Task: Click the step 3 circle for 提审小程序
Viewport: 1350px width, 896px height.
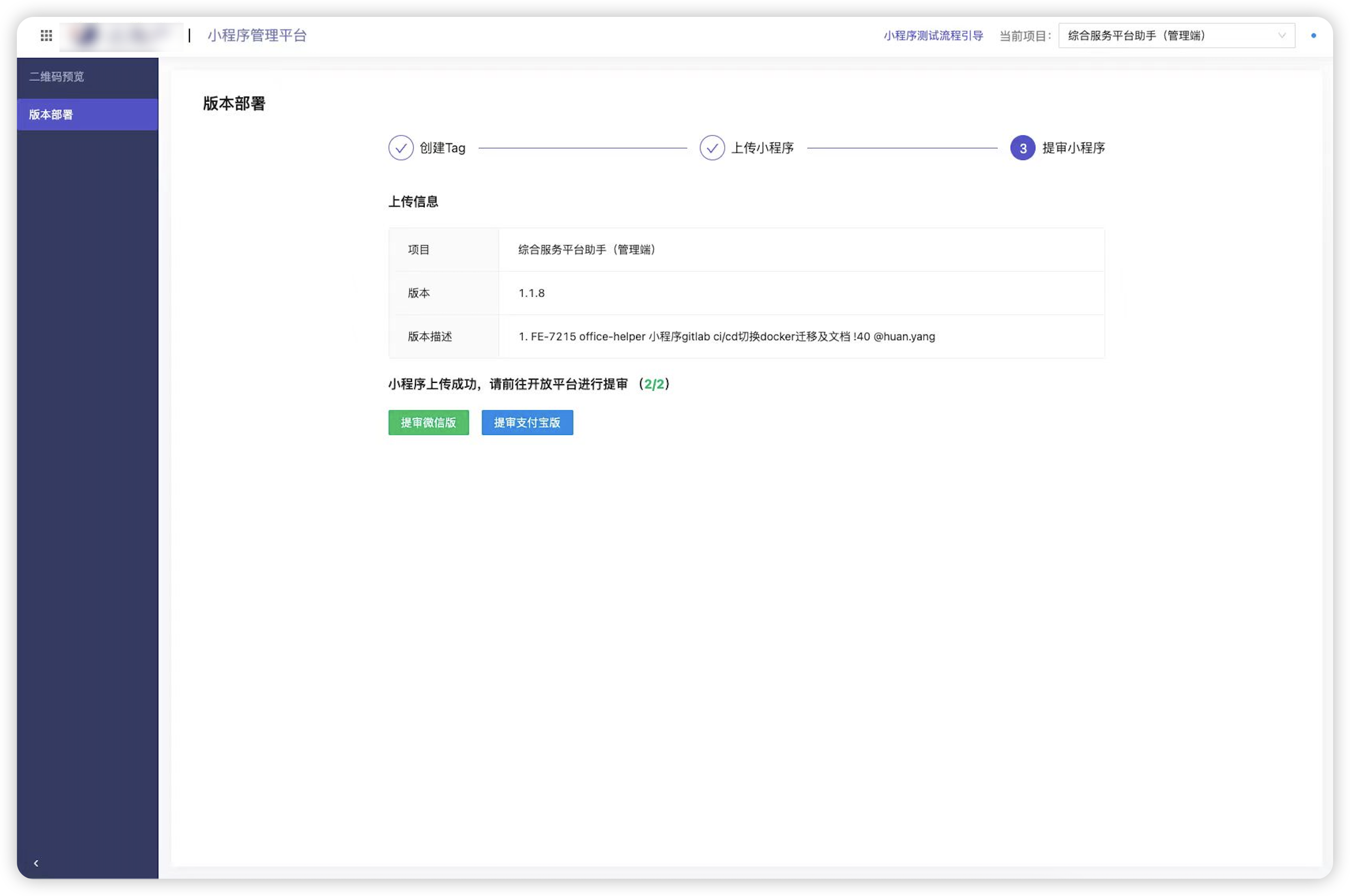Action: click(1022, 148)
